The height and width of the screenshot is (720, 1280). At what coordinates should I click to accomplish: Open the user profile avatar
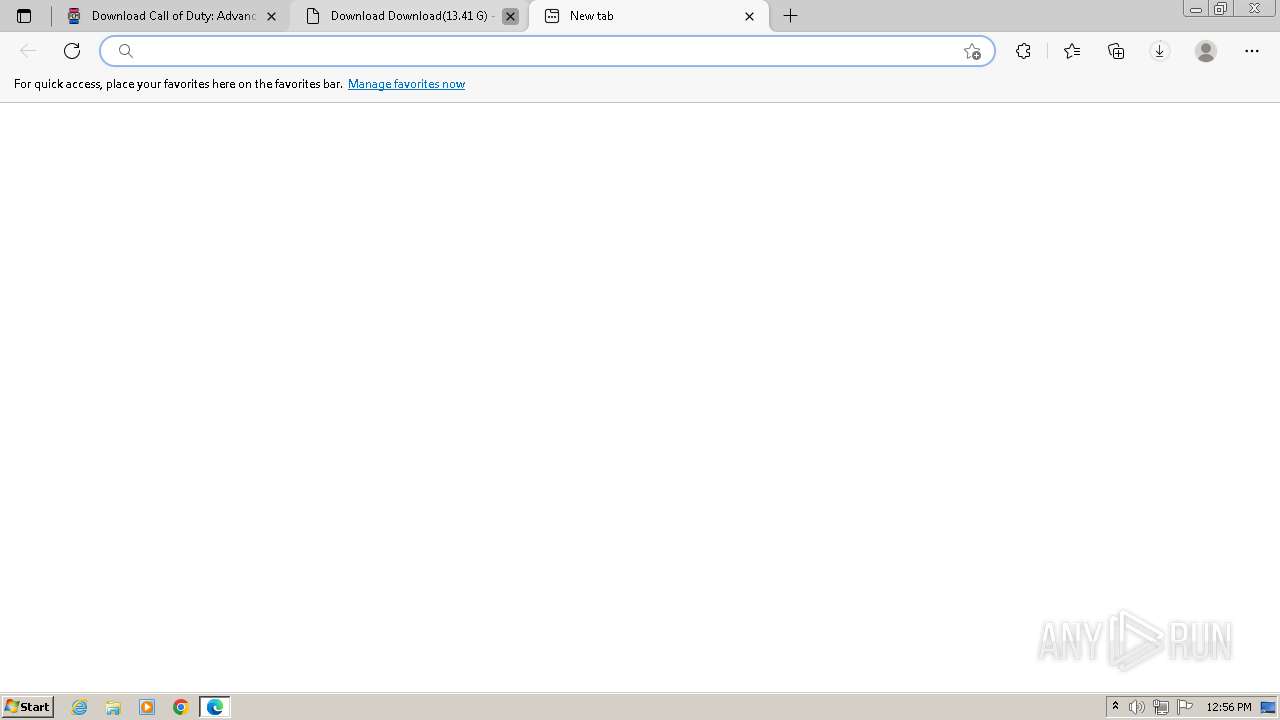pos(1206,51)
